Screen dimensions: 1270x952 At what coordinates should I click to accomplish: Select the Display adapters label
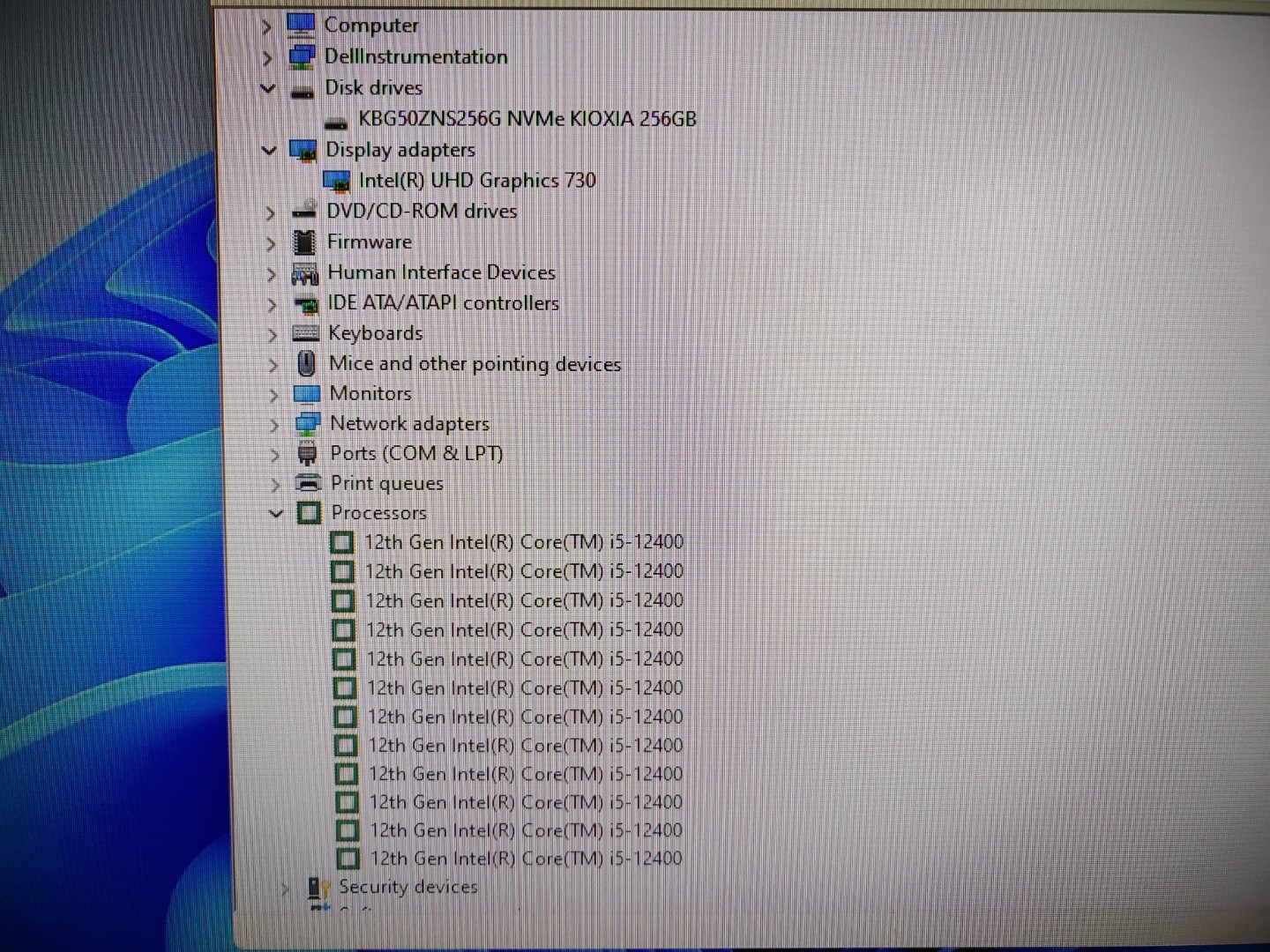tap(400, 150)
